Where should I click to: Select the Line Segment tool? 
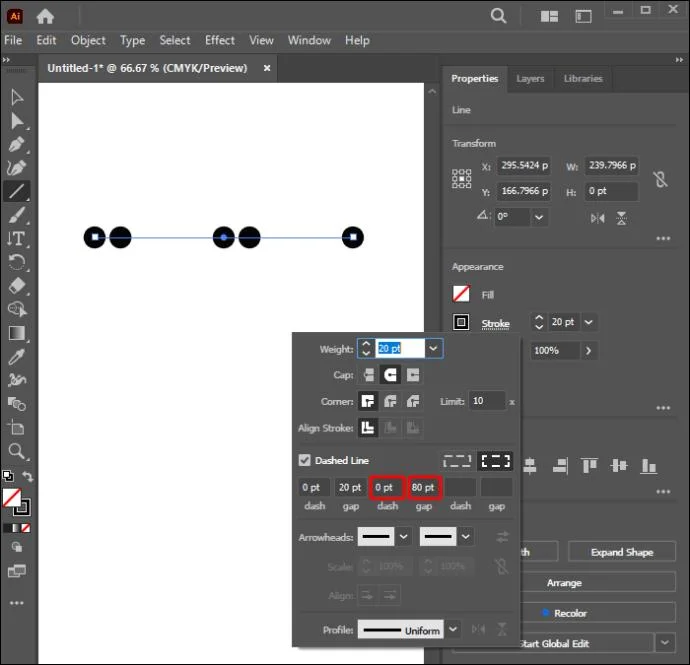point(17,191)
